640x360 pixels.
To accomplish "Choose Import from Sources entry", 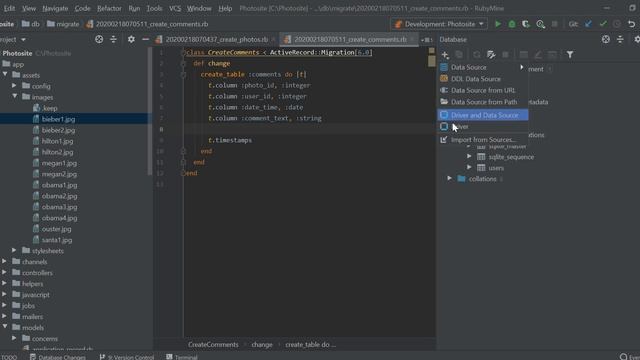I will [483, 140].
